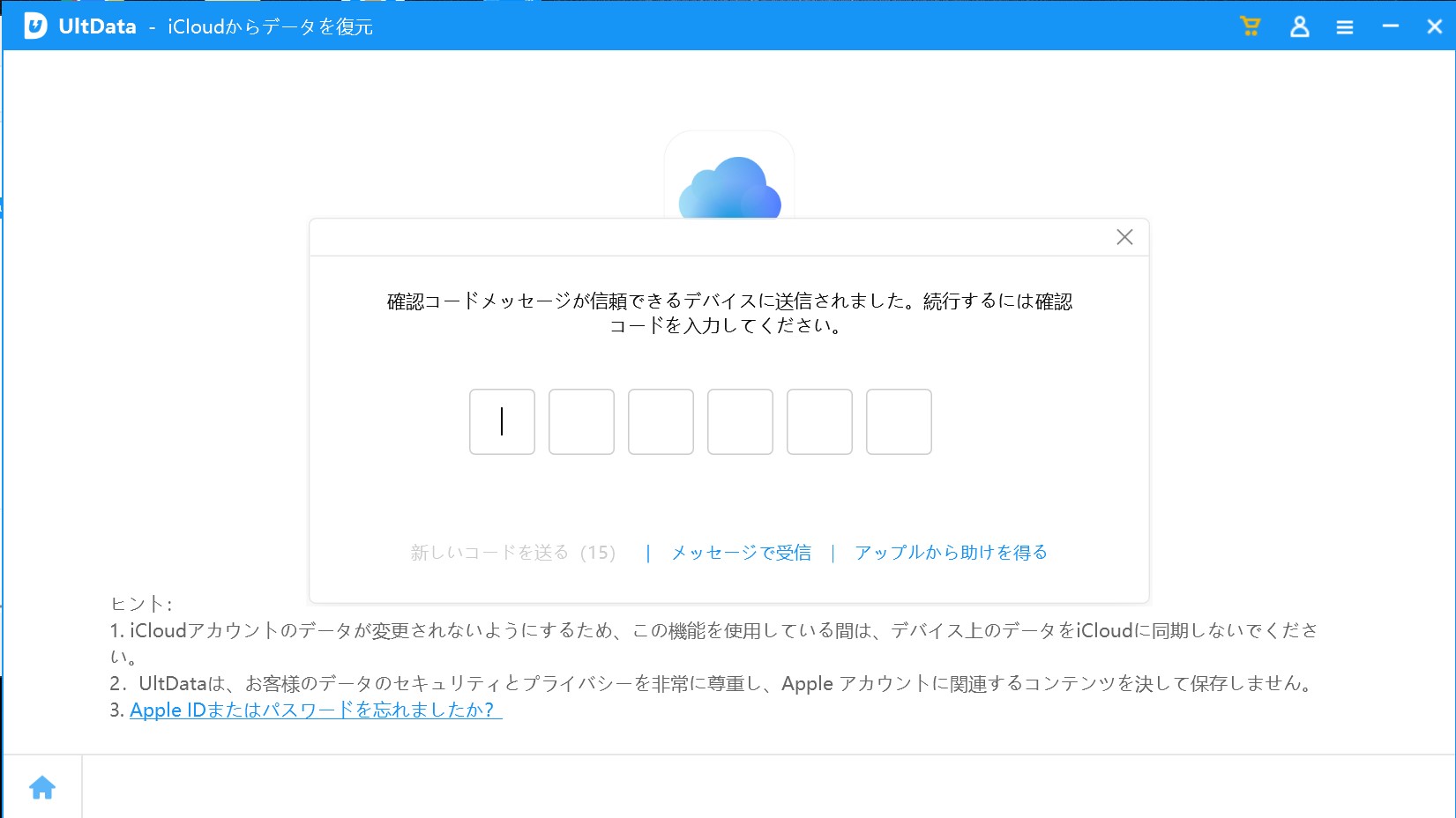
Task: Click the UltData logo icon
Action: 35,26
